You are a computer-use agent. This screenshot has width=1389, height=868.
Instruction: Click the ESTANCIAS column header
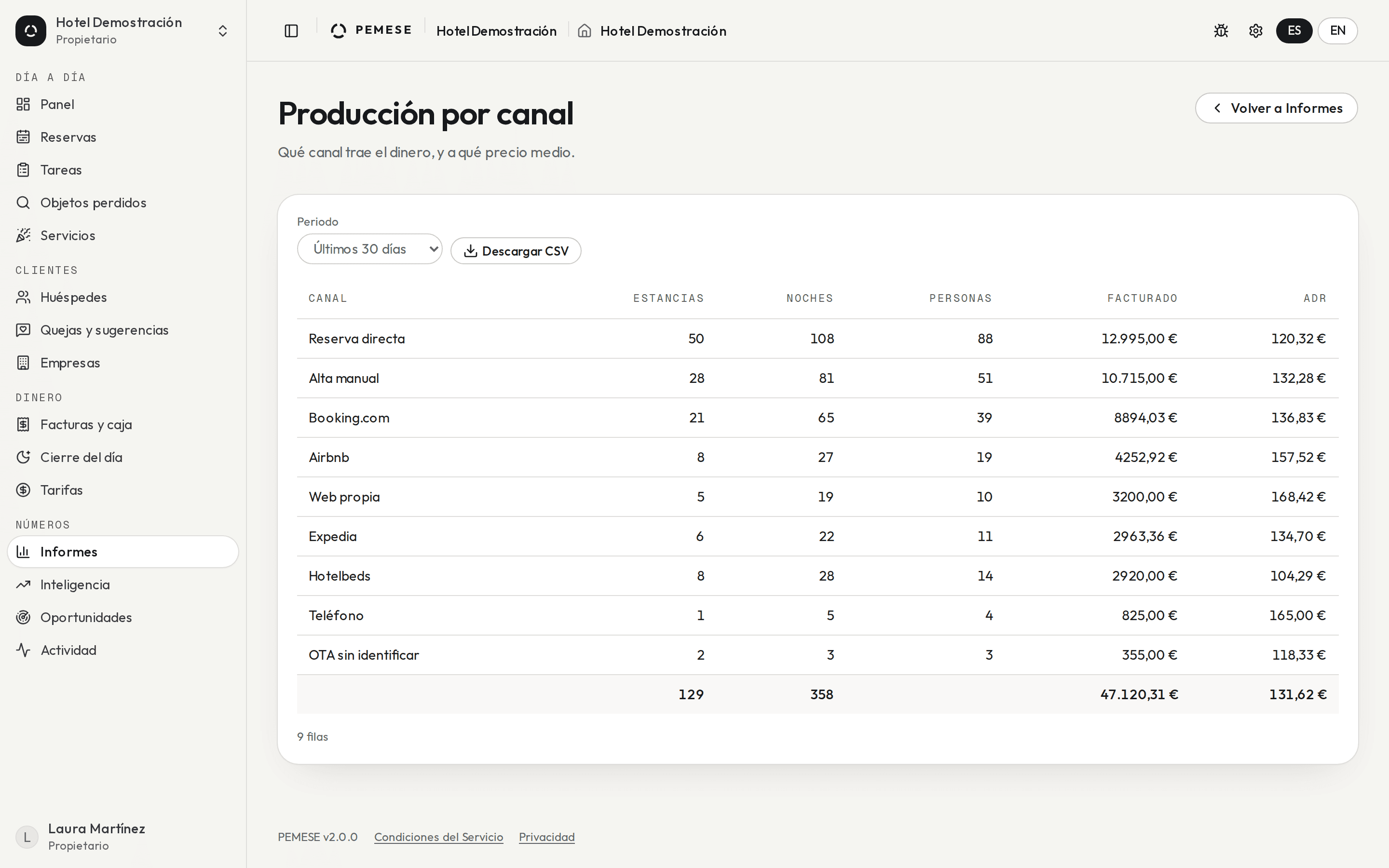click(668, 298)
